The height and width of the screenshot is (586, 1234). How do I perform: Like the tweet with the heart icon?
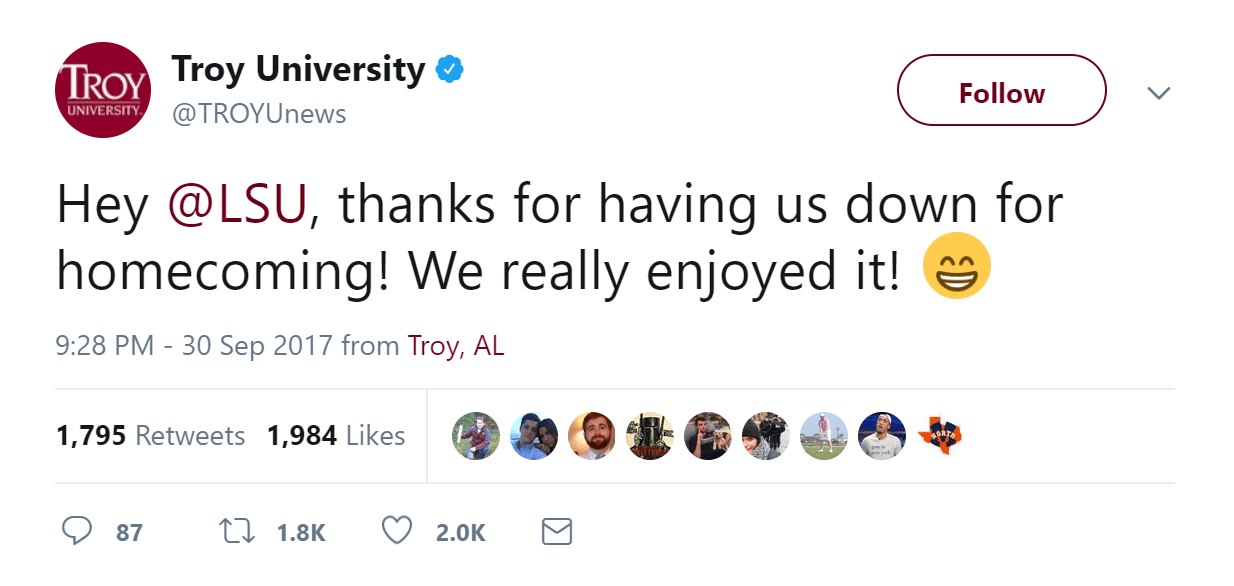click(397, 530)
